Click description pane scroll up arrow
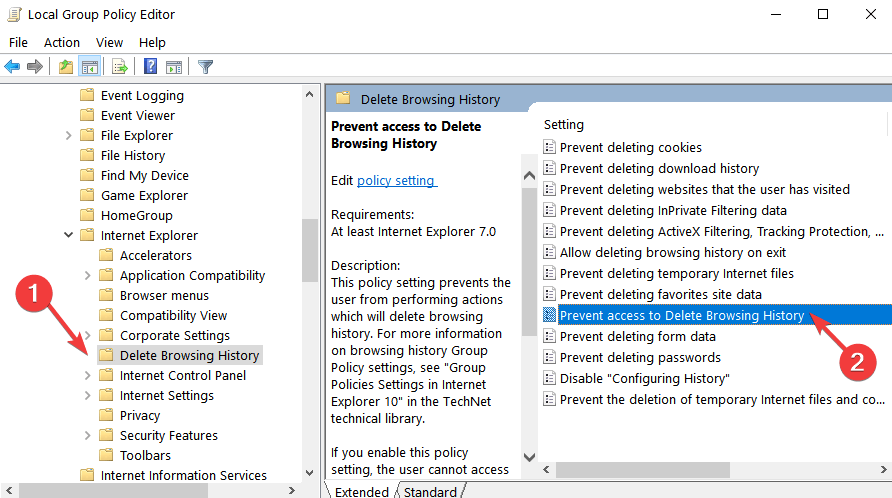The image size is (892, 498). pos(529,175)
